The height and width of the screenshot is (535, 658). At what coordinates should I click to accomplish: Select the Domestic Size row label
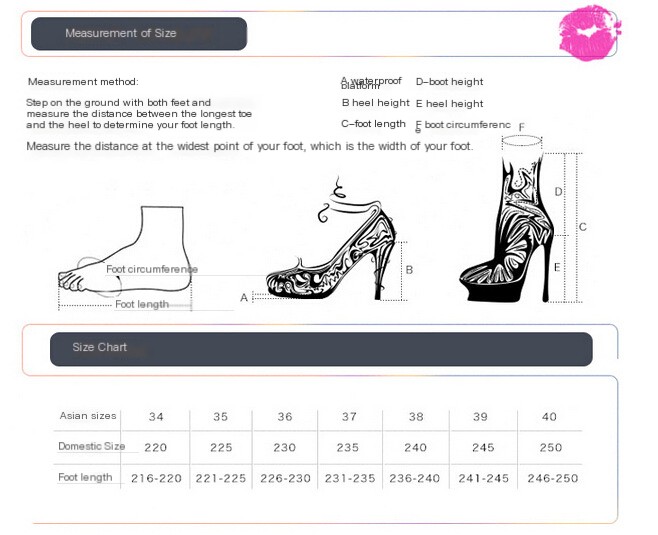(91, 447)
